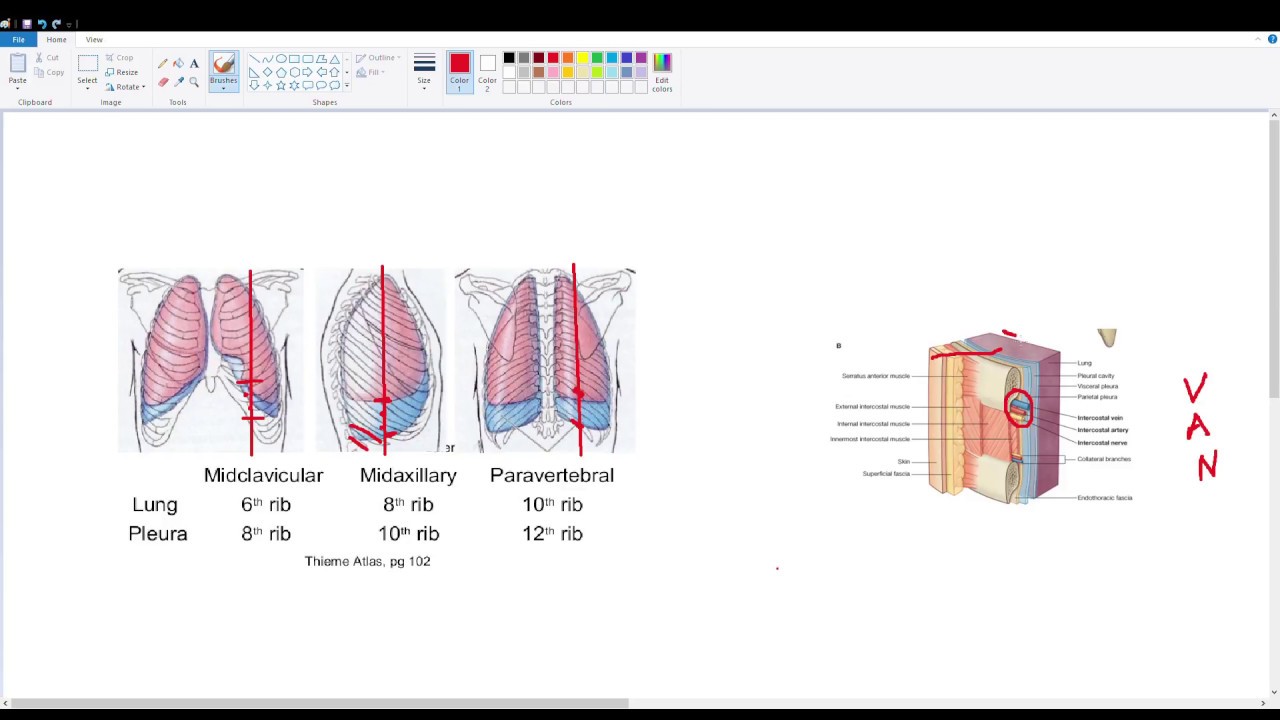Choose the Right triangle shape
This screenshot has height=720, width=1280.
coord(254,72)
